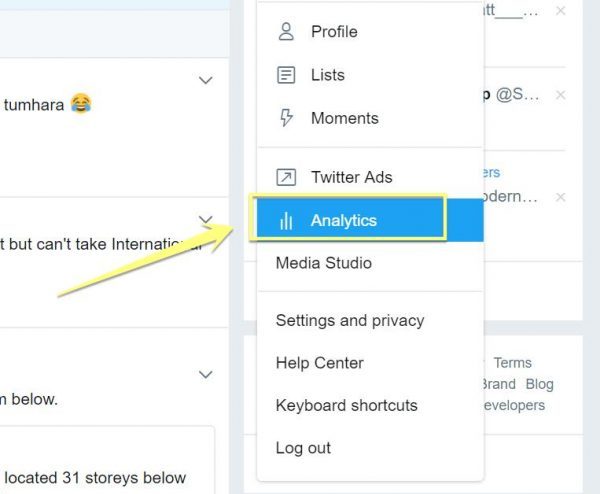Image resolution: width=600 pixels, height=494 pixels.
Task: Dismiss the 'odern...' suggested account
Action: 561,197
